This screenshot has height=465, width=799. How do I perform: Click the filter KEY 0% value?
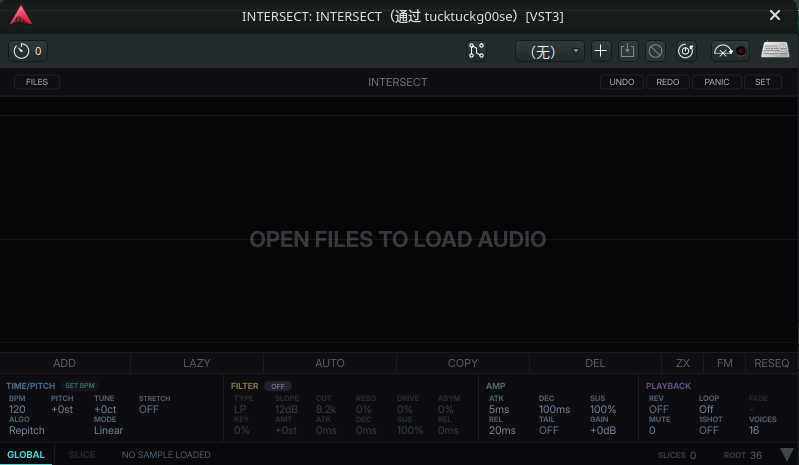(x=242, y=430)
